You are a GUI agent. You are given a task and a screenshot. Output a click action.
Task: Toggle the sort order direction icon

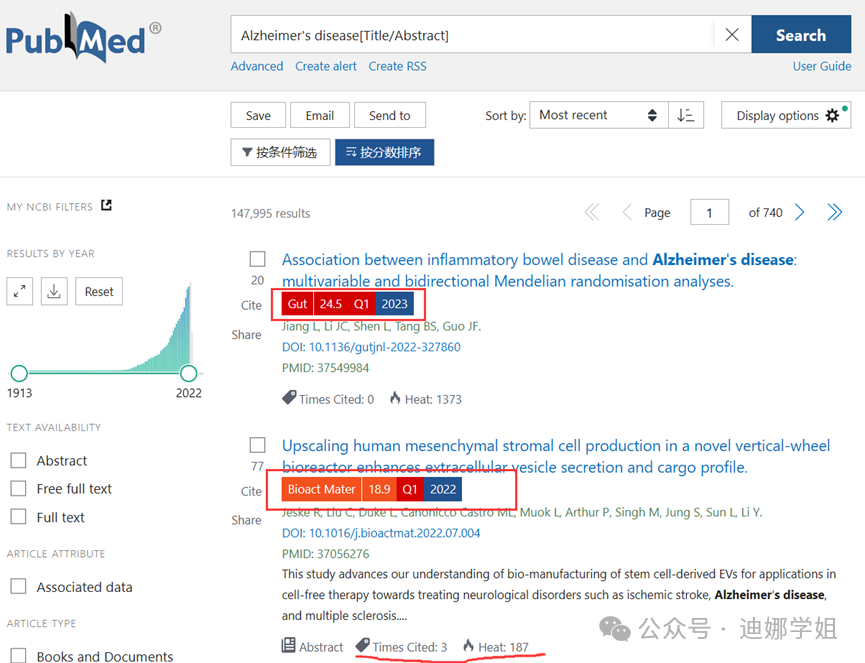click(686, 115)
